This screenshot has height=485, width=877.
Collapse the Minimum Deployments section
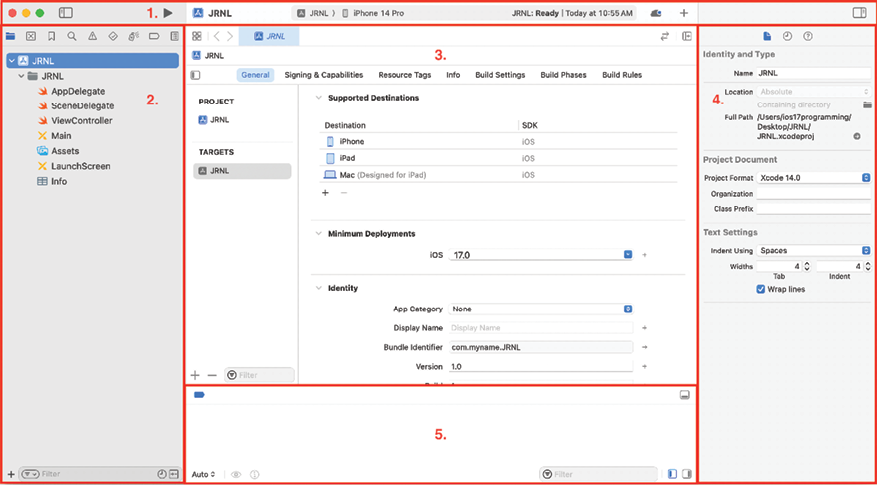click(x=318, y=234)
